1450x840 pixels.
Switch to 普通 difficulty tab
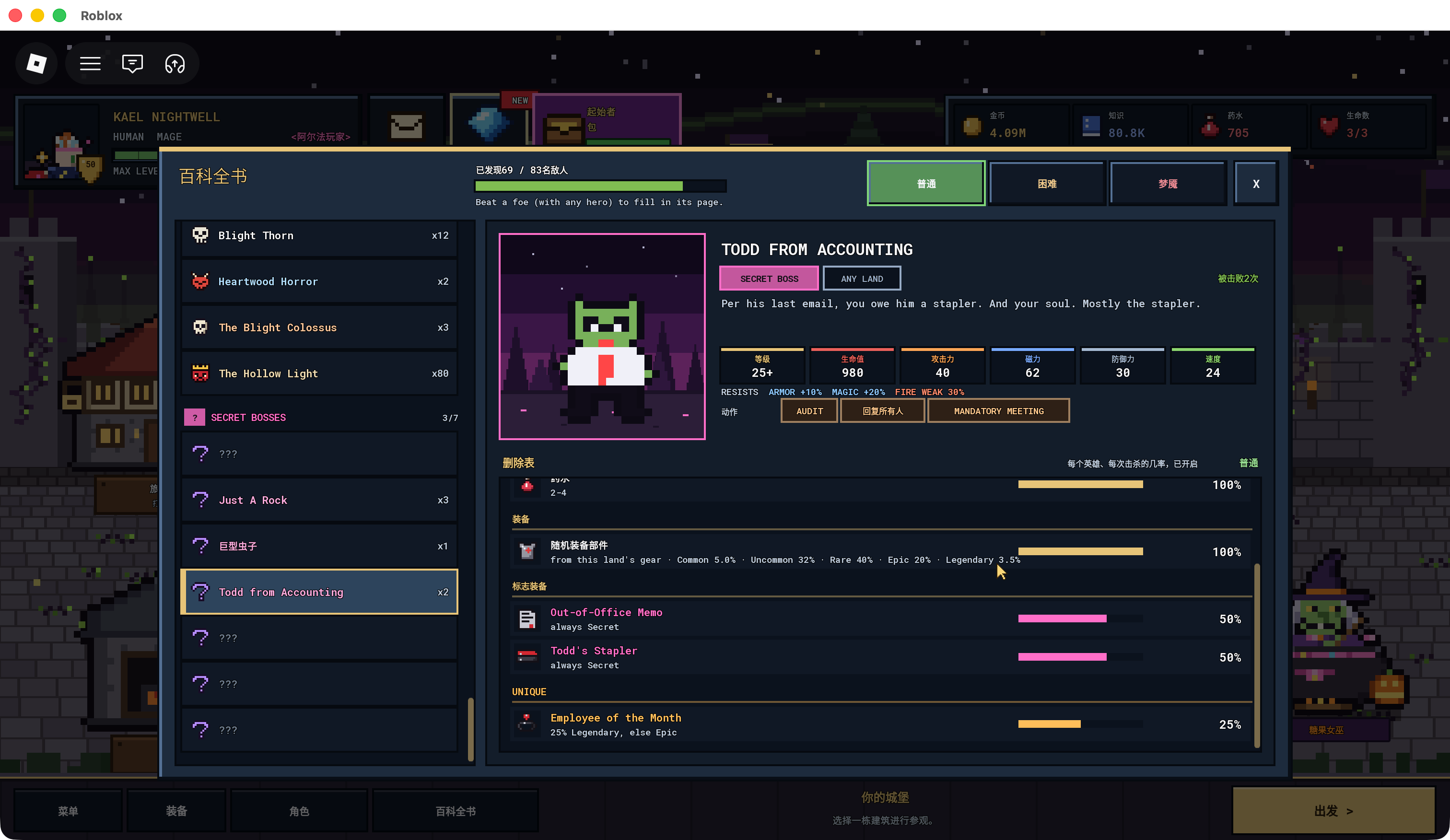tap(926, 184)
